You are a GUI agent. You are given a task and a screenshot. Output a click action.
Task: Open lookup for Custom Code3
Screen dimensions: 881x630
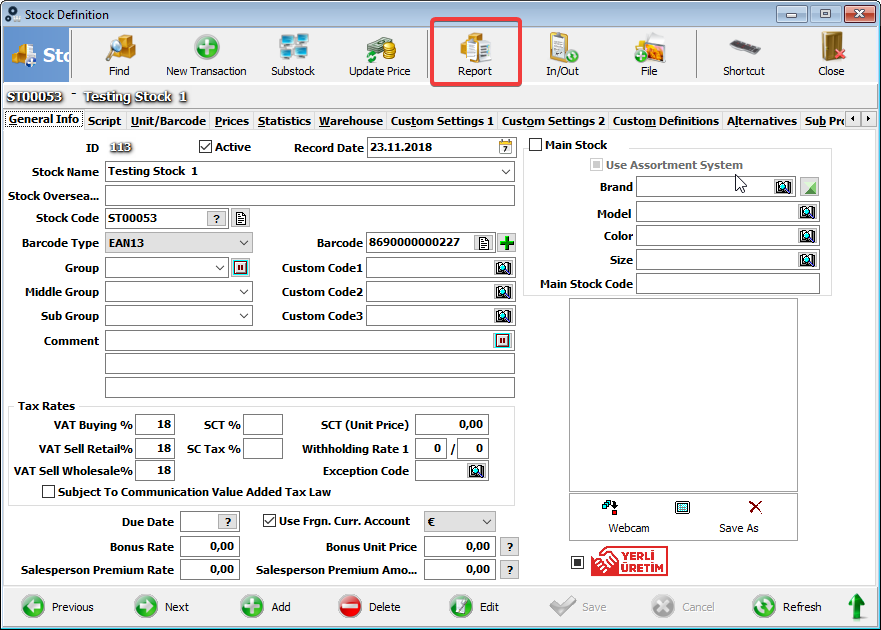pos(503,316)
